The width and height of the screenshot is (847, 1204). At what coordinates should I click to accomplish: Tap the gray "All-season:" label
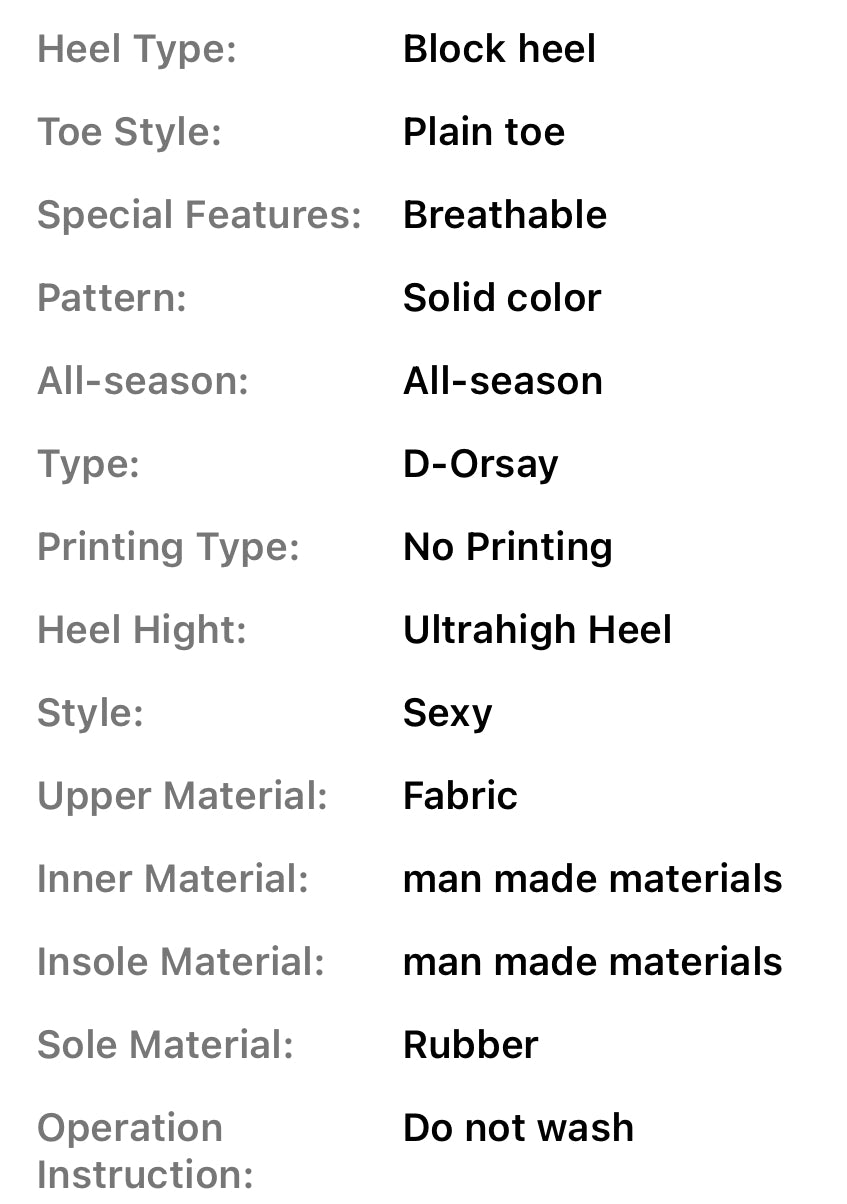click(x=142, y=381)
